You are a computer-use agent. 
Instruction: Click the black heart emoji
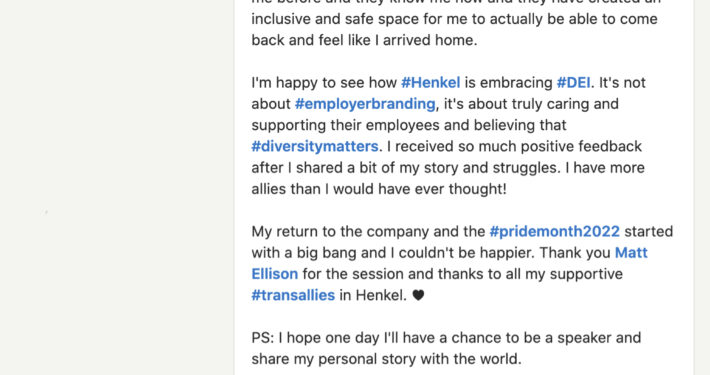pyautogui.click(x=418, y=296)
